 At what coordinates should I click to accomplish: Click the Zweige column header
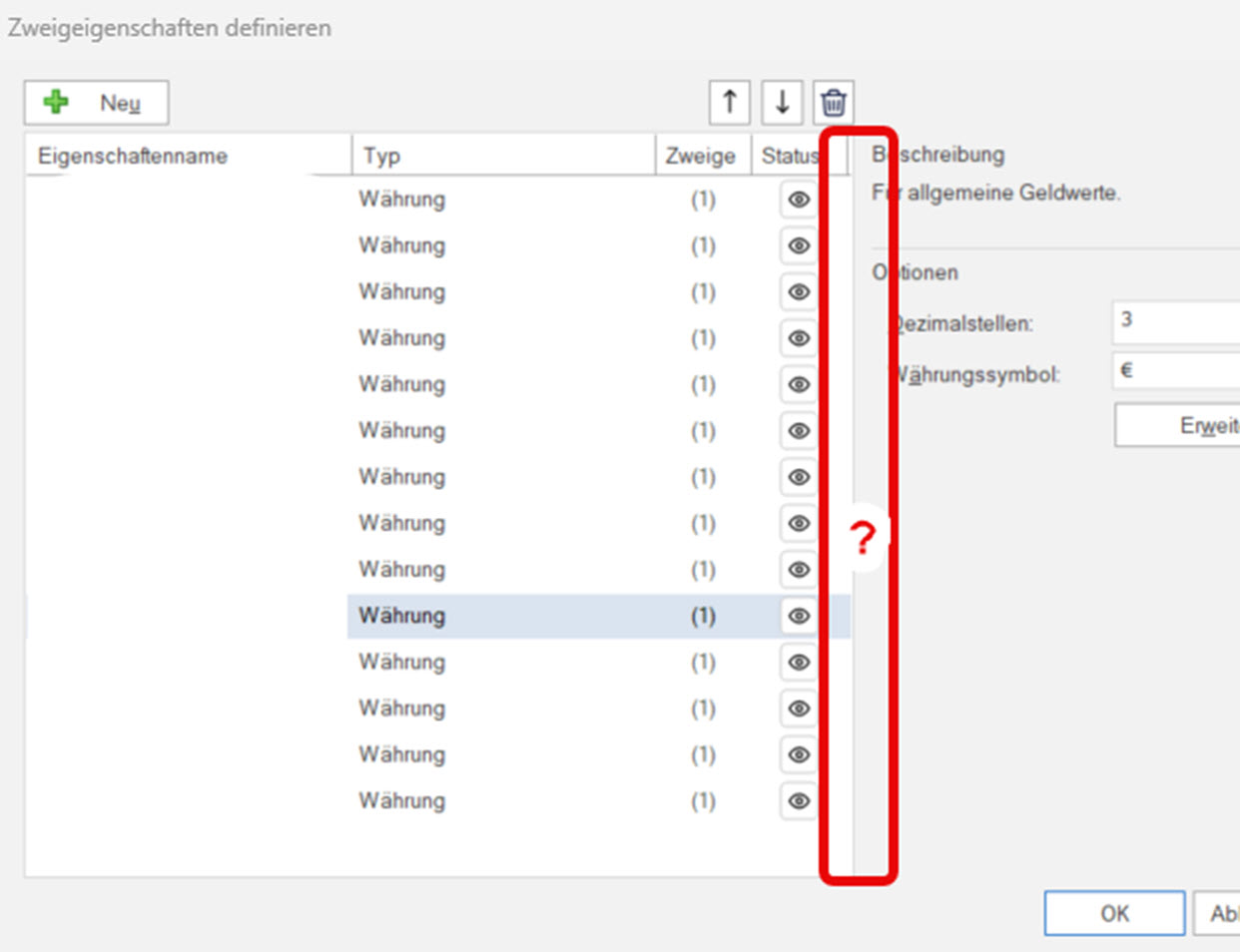pyautogui.click(x=701, y=156)
